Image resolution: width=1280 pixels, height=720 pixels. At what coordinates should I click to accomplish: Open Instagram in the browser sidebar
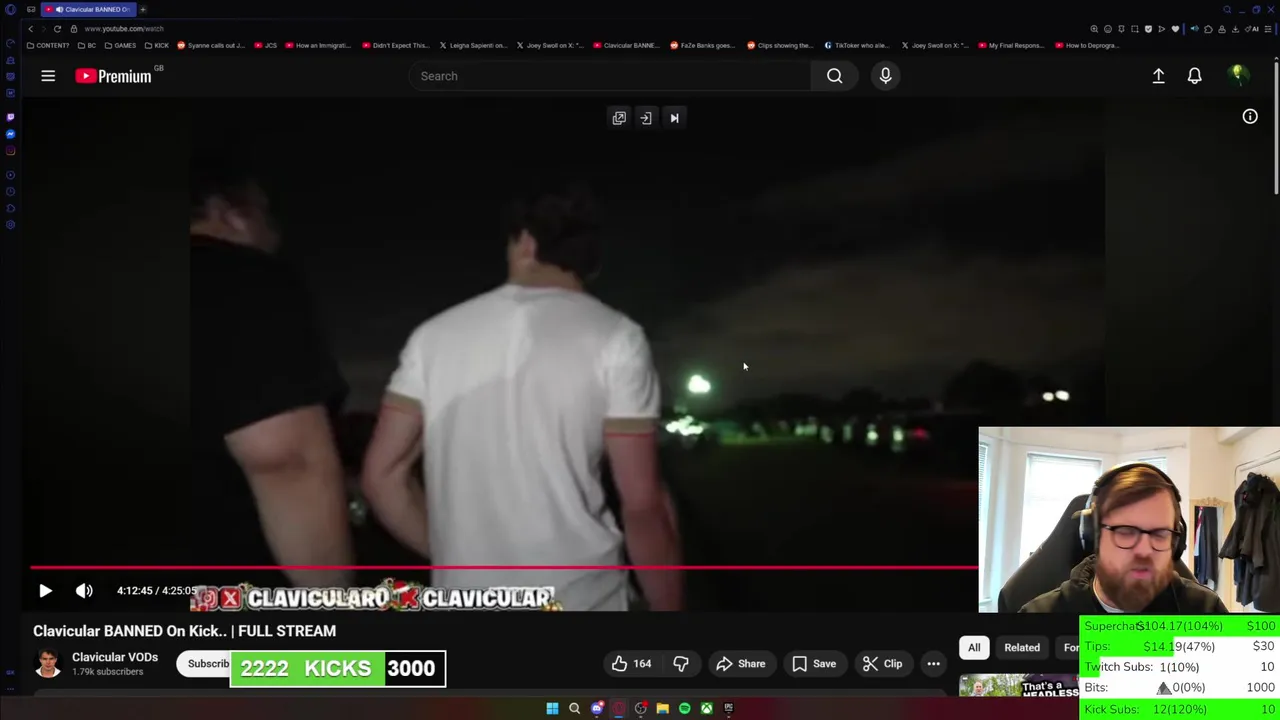[x=10, y=151]
